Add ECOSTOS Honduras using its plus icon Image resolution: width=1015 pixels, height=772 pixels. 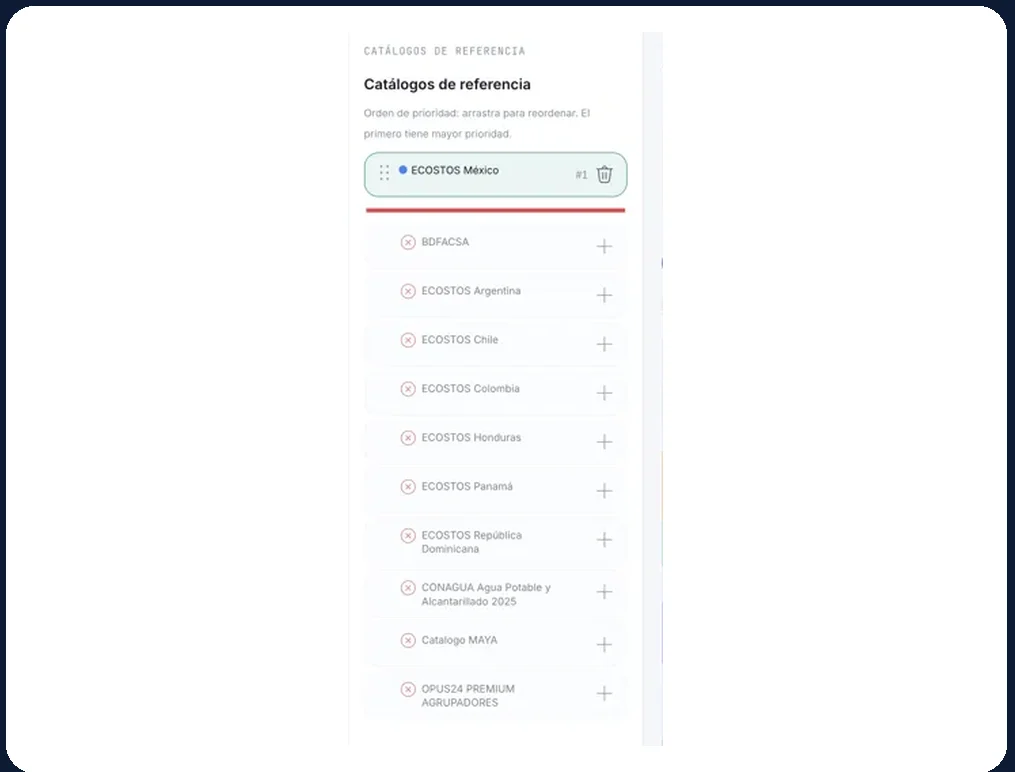tap(604, 441)
